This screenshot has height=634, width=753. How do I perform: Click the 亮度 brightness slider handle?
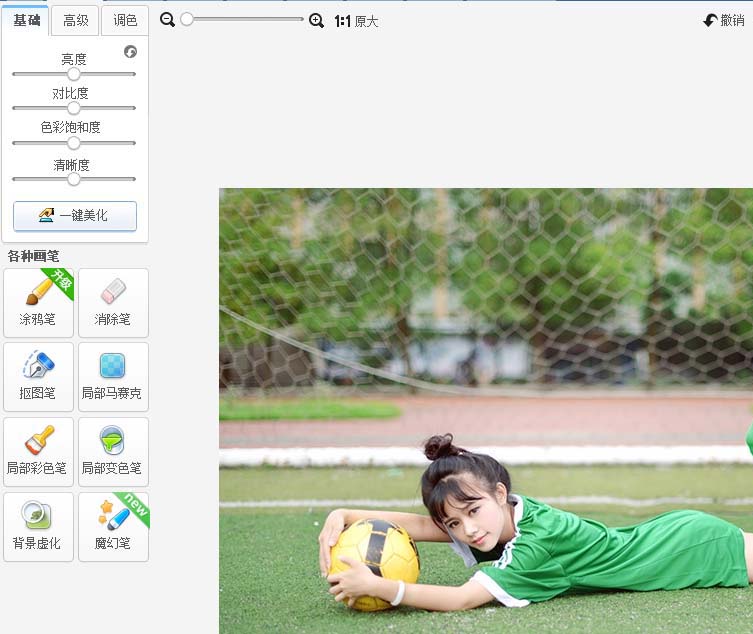[73, 74]
